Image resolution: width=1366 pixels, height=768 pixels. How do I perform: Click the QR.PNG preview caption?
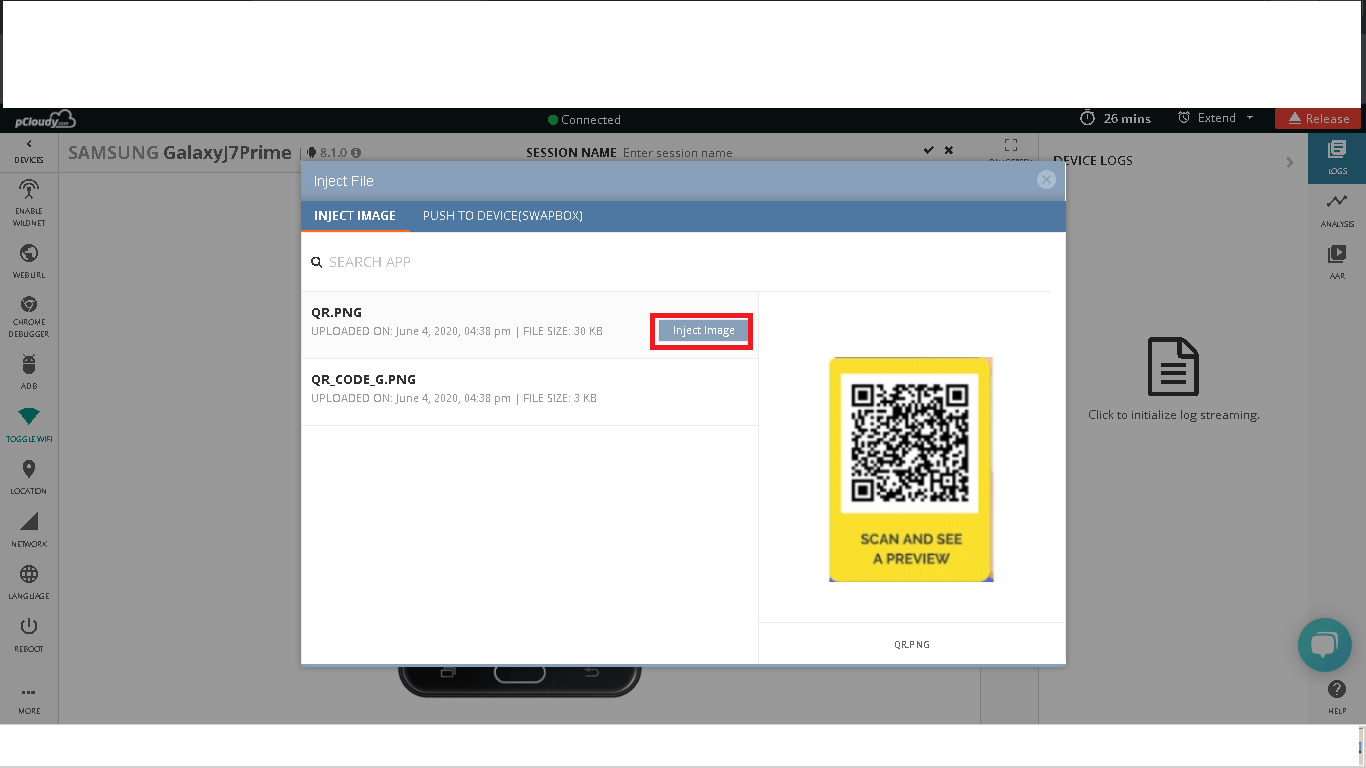(x=912, y=645)
